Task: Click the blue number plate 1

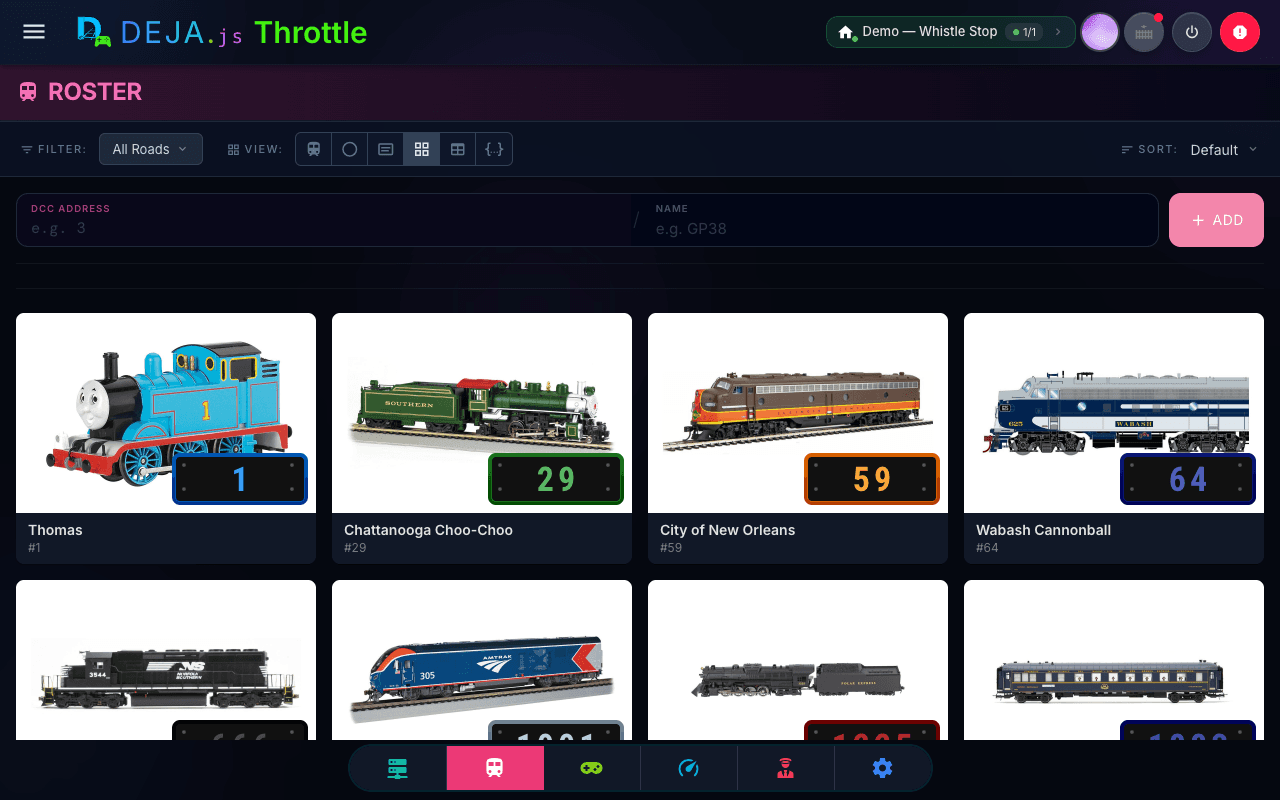Action: [240, 479]
